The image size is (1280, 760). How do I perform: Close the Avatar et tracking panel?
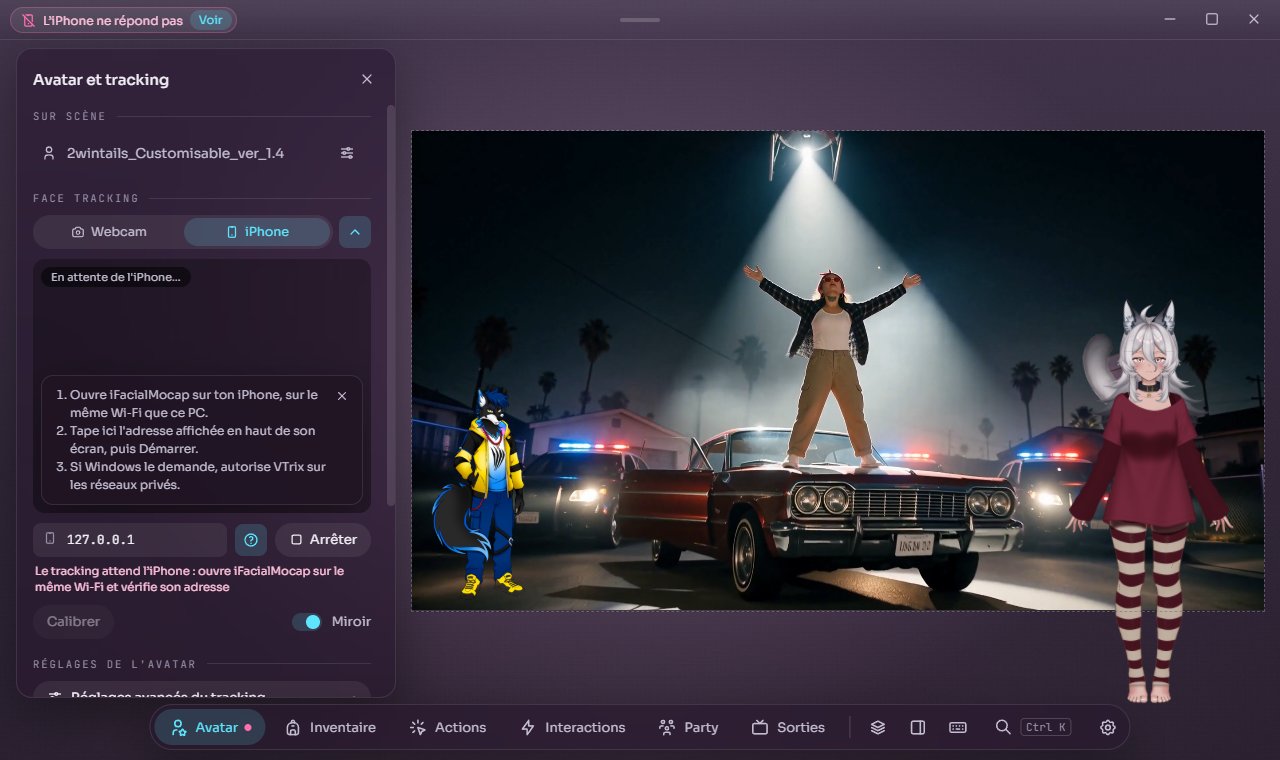pyautogui.click(x=367, y=79)
